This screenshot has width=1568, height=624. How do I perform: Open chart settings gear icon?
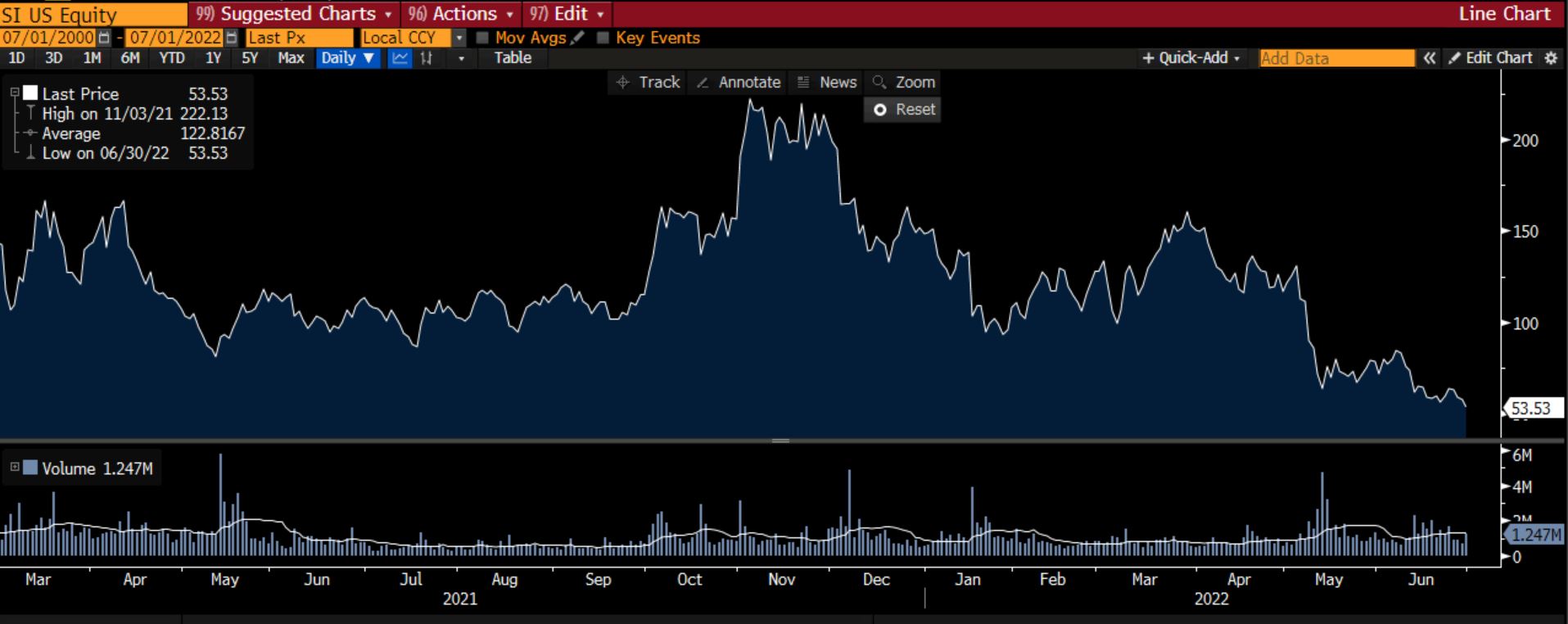coord(1551,58)
